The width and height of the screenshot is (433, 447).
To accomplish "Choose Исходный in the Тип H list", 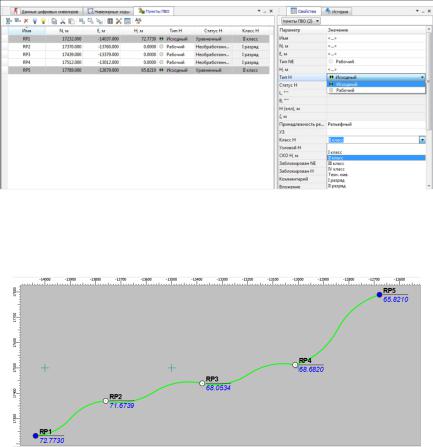I will pos(376,84).
